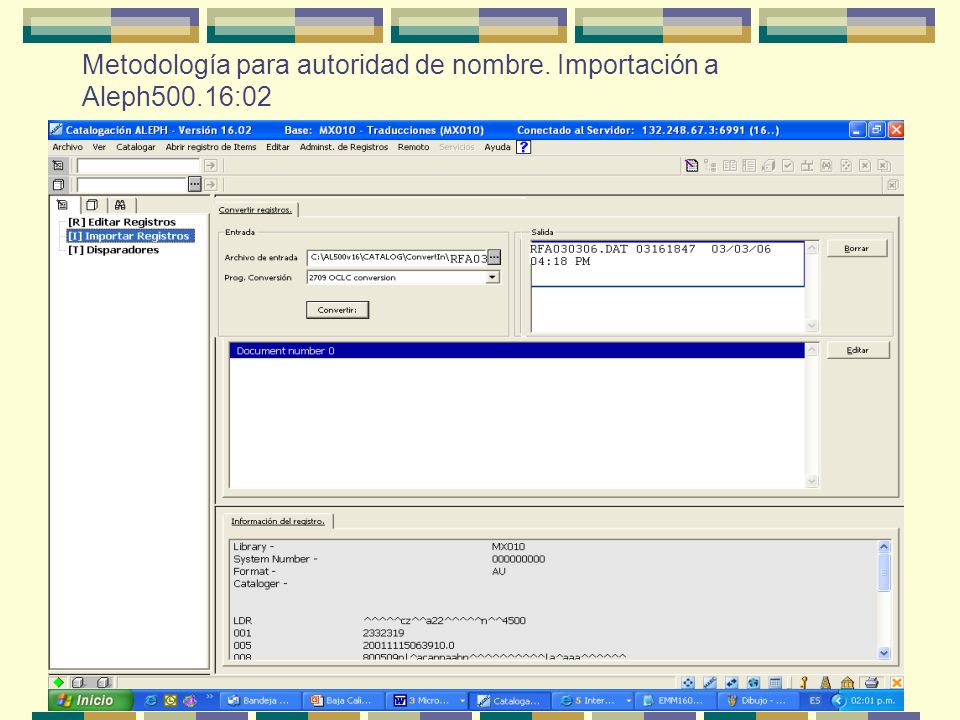Click the split editor view toolbar icon
This screenshot has height=720, width=960.
[730, 165]
